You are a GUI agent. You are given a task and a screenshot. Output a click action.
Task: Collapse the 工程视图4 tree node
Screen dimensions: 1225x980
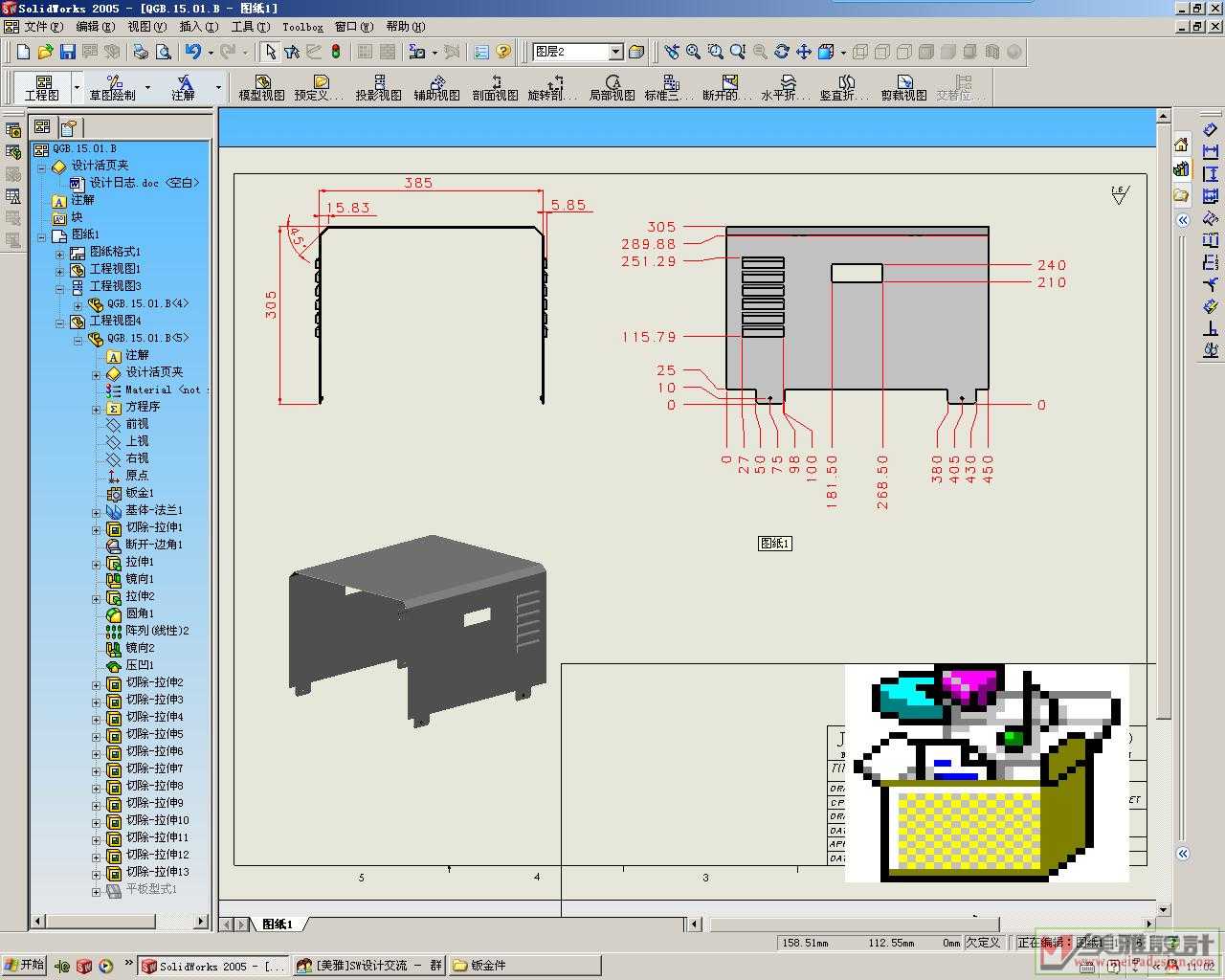click(59, 322)
